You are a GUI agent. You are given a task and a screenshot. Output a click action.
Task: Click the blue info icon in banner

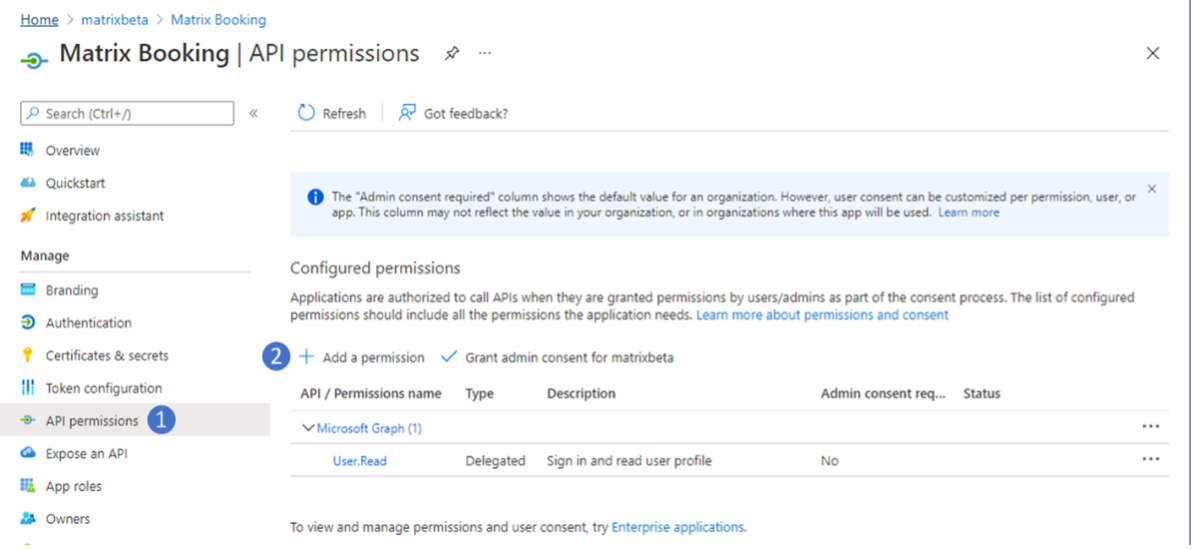pos(315,197)
